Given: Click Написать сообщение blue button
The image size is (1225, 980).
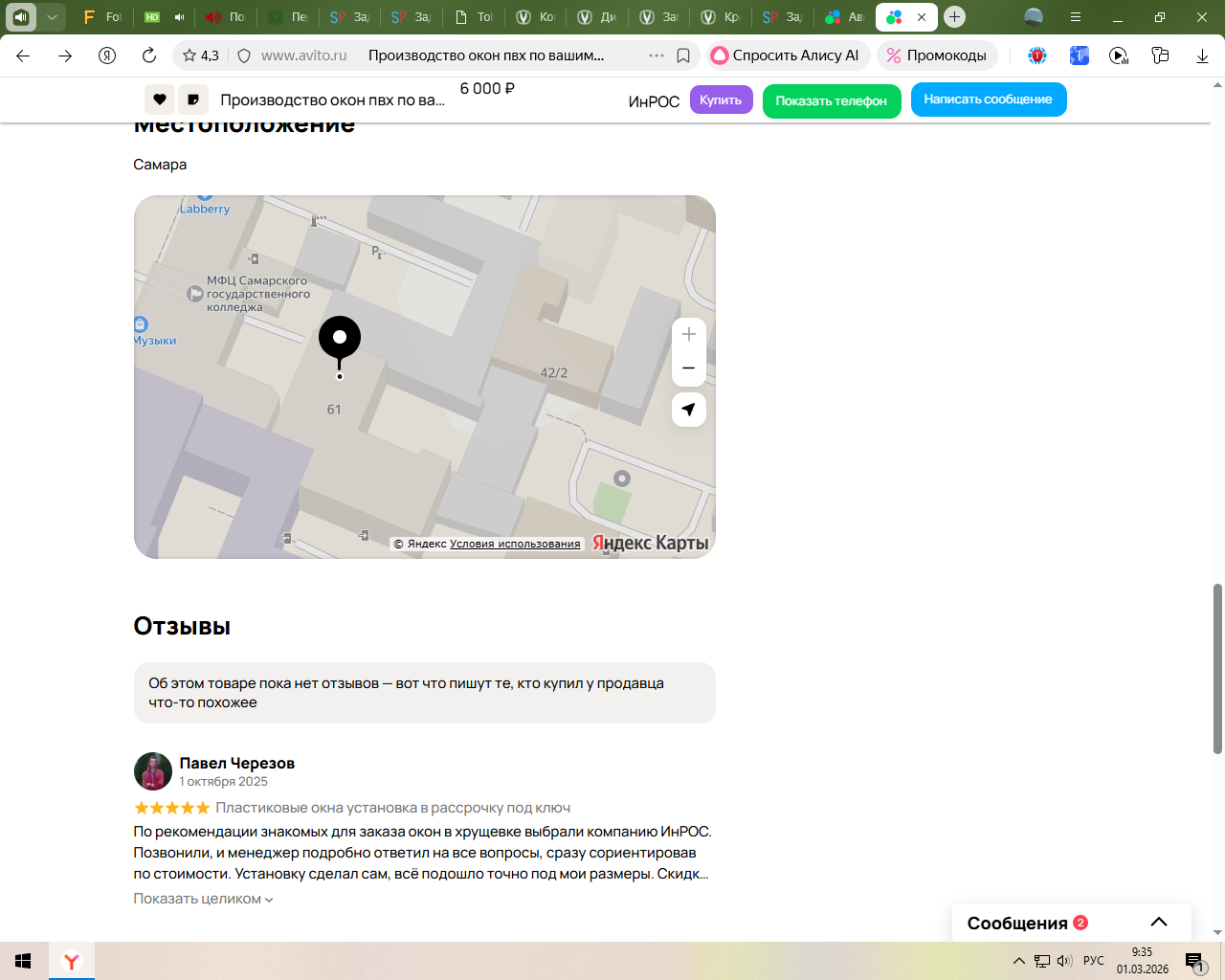Looking at the screenshot, I should pyautogui.click(x=989, y=100).
